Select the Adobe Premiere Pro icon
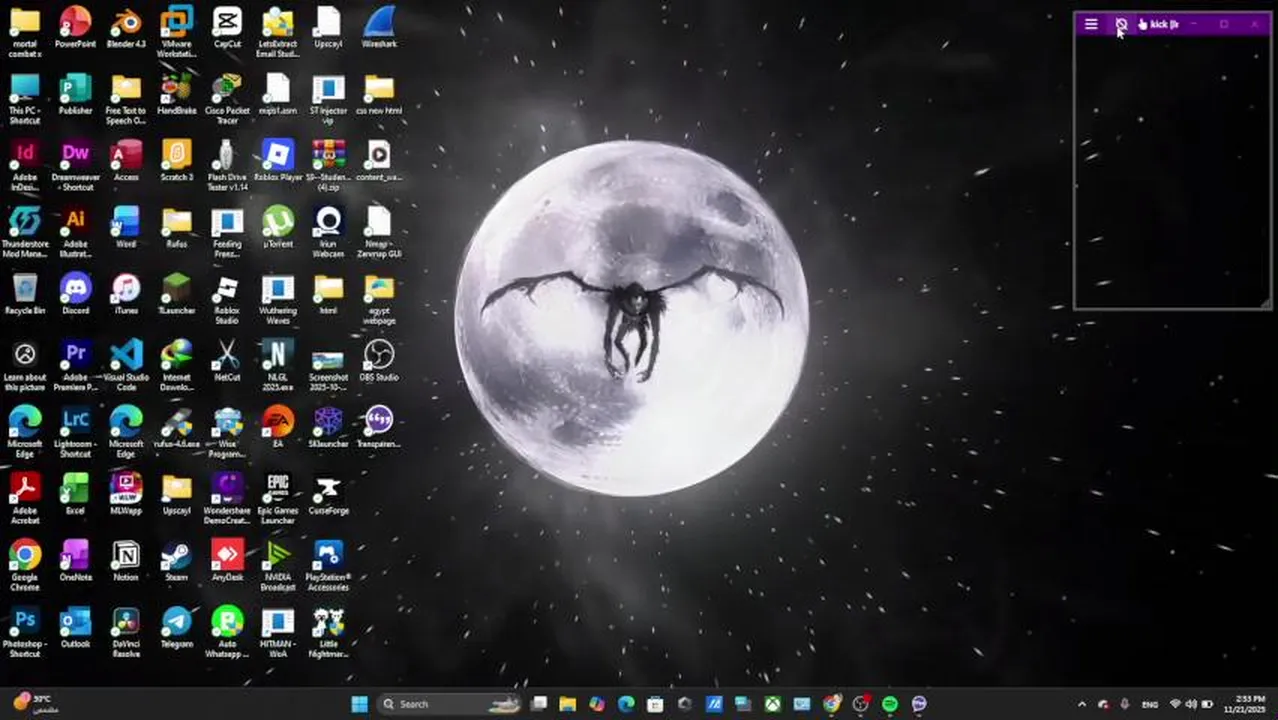Viewport: 1278px width, 720px height. (x=75, y=365)
